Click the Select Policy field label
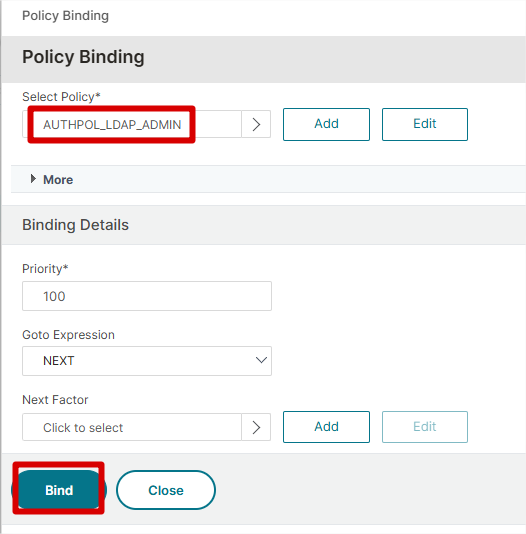 pos(61,97)
